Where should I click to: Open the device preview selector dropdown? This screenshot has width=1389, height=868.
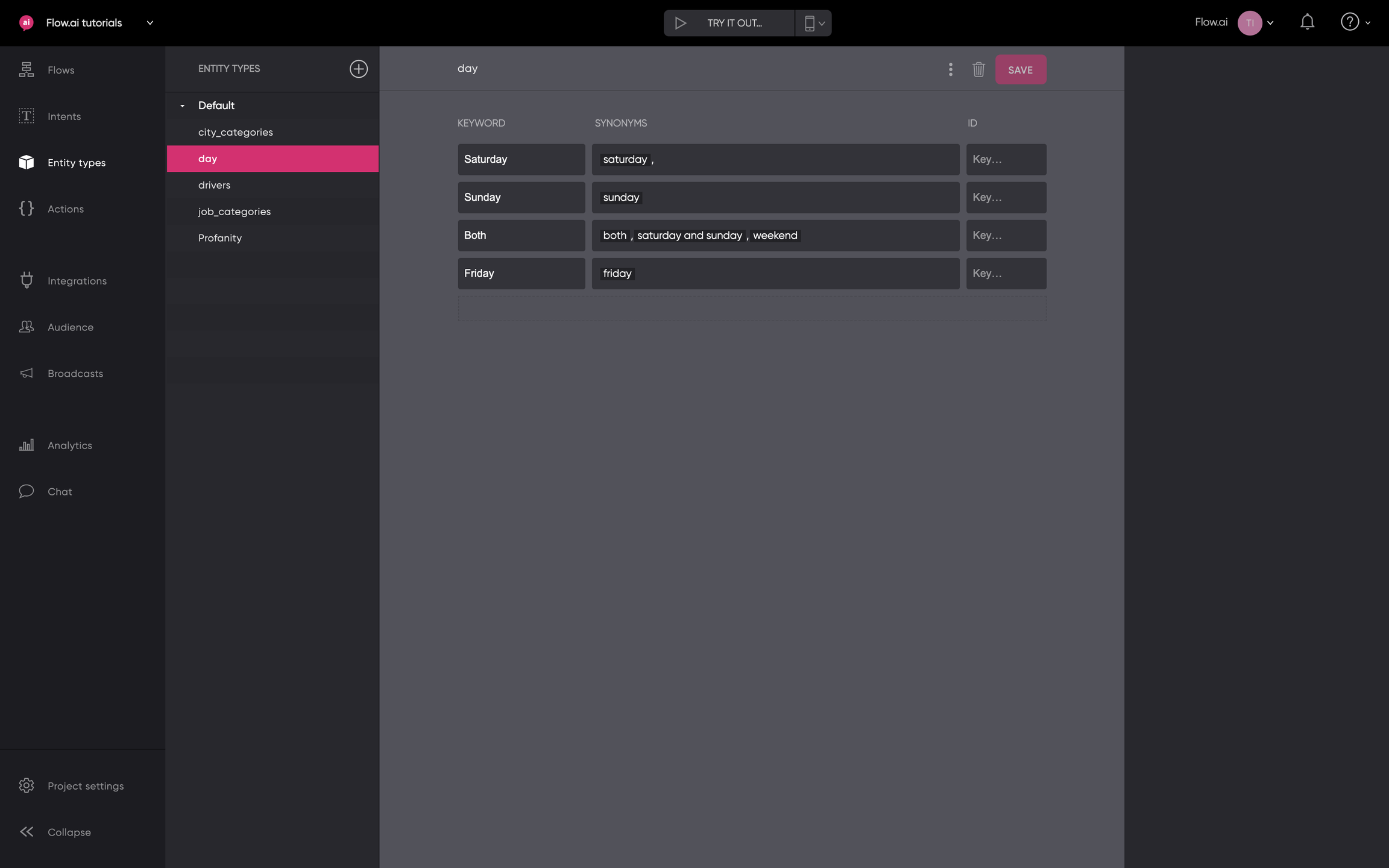[814, 23]
